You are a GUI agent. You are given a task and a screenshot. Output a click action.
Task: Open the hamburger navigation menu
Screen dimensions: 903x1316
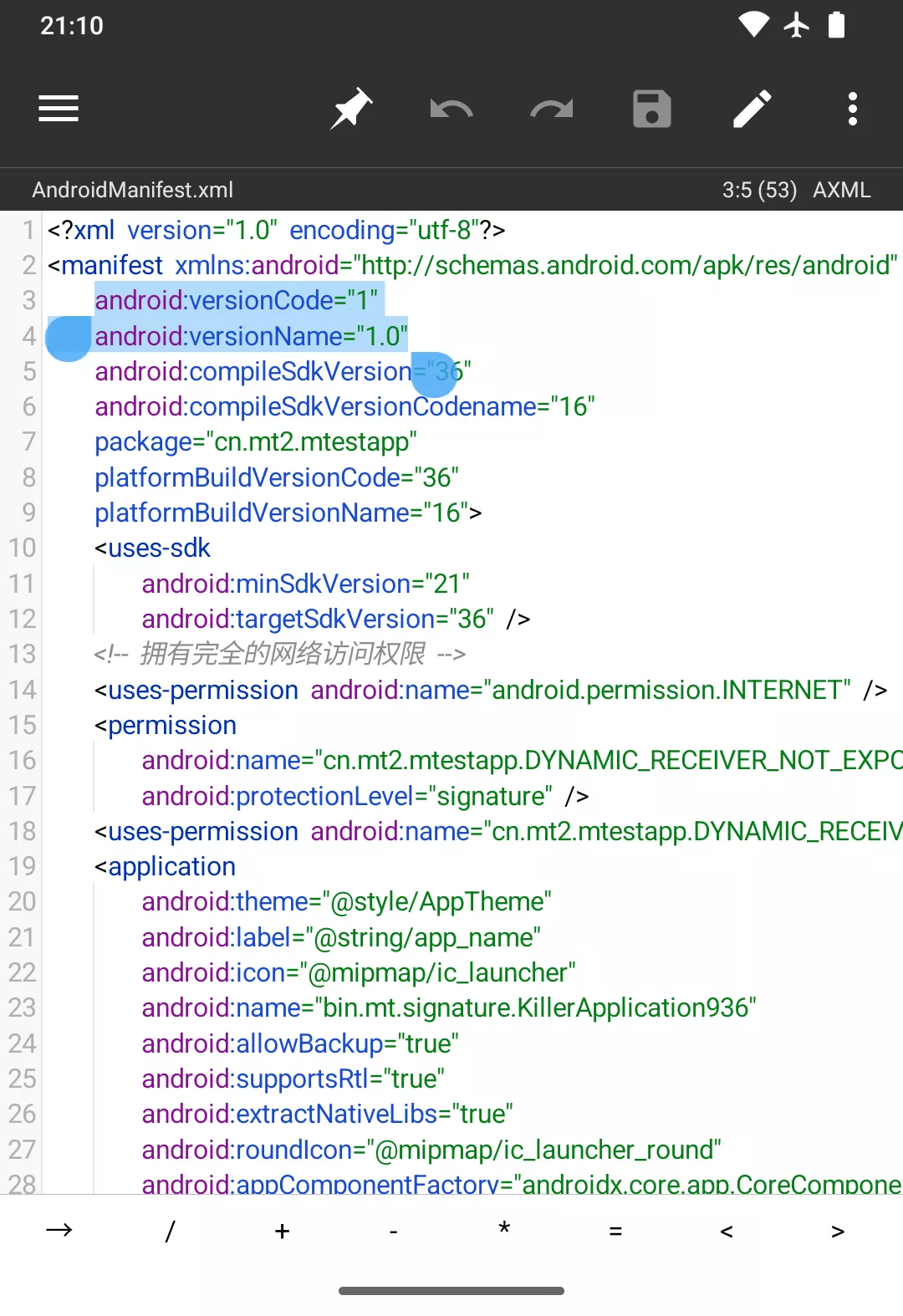(x=59, y=109)
